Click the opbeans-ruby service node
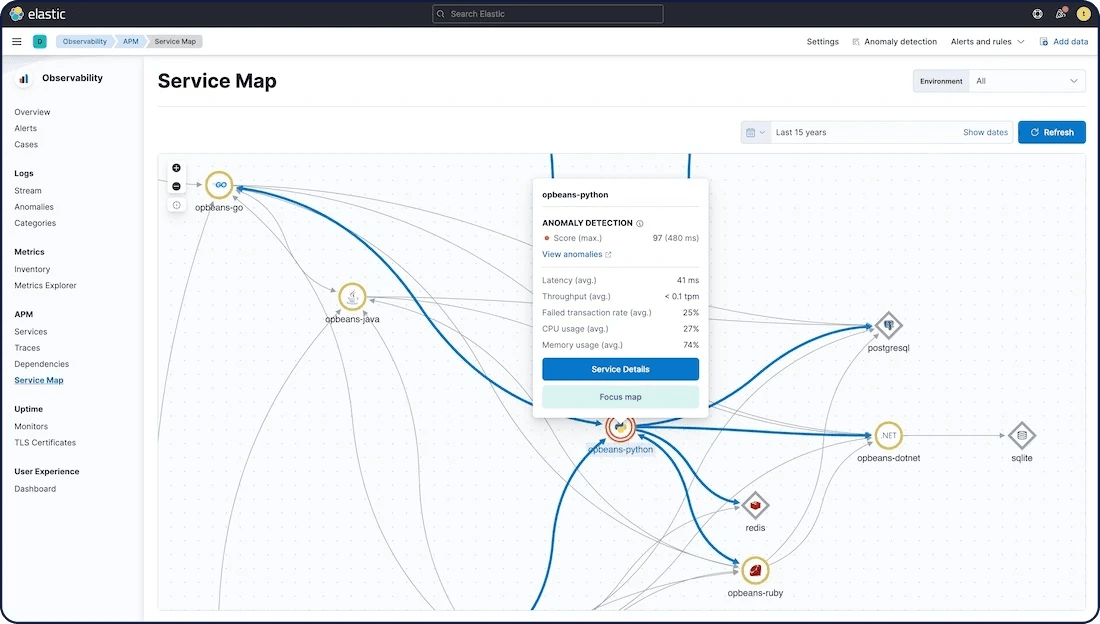Image resolution: width=1100 pixels, height=624 pixels. point(755,571)
